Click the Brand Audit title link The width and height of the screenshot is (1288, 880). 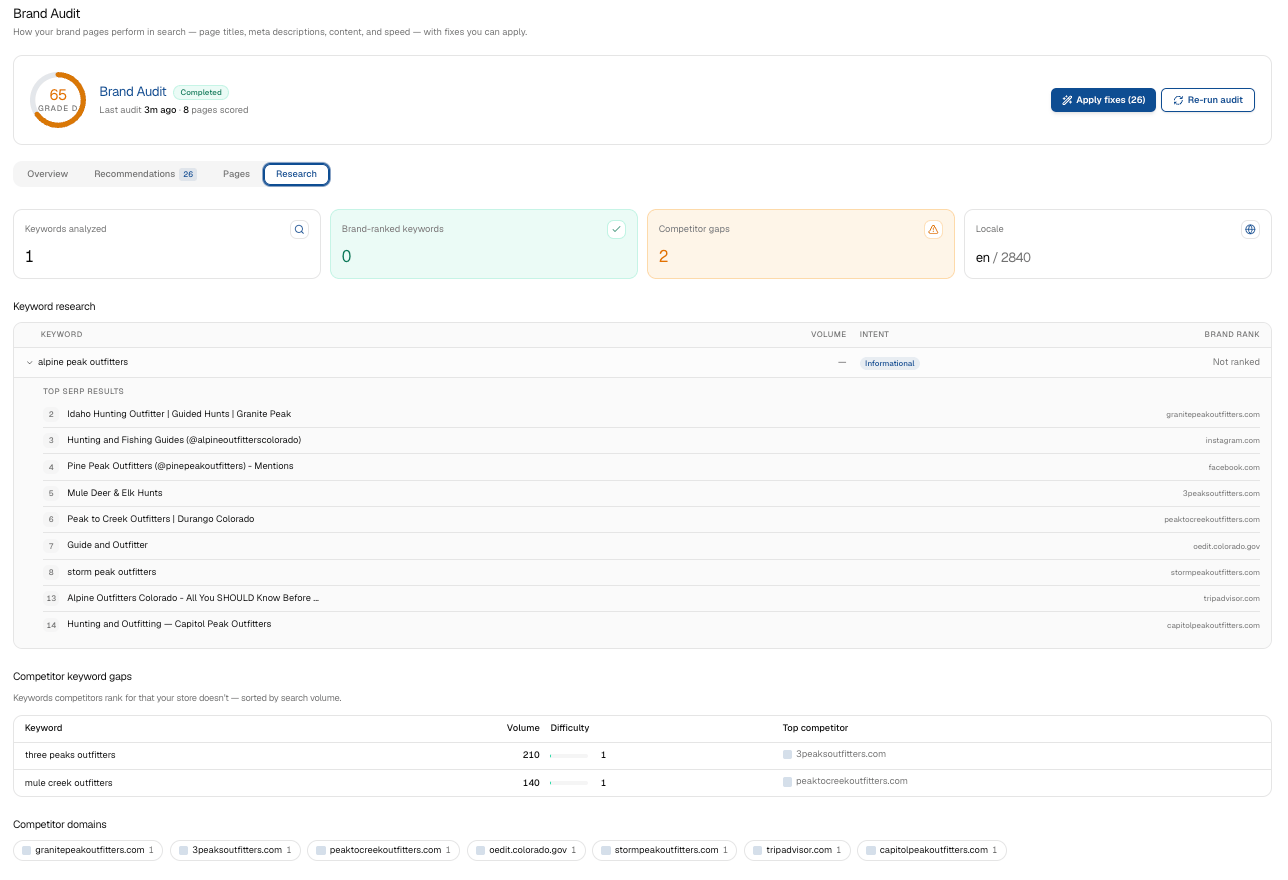(133, 92)
